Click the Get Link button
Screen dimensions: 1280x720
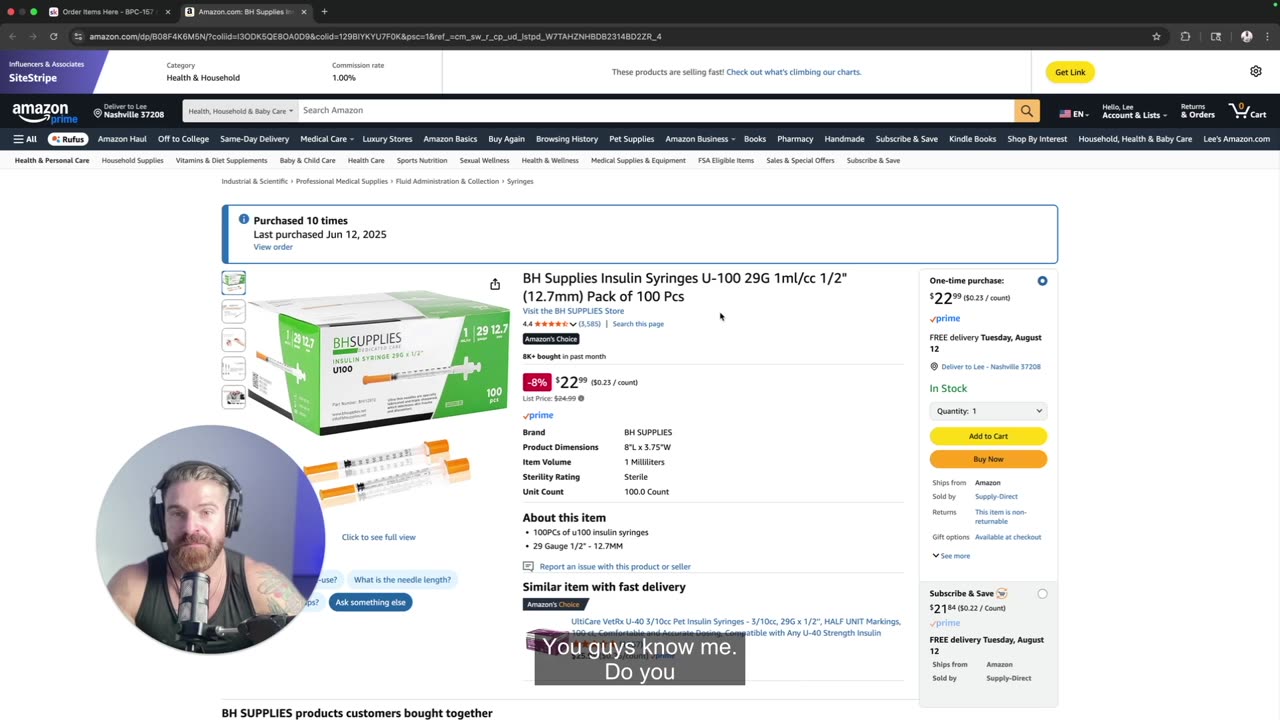tap(1070, 72)
